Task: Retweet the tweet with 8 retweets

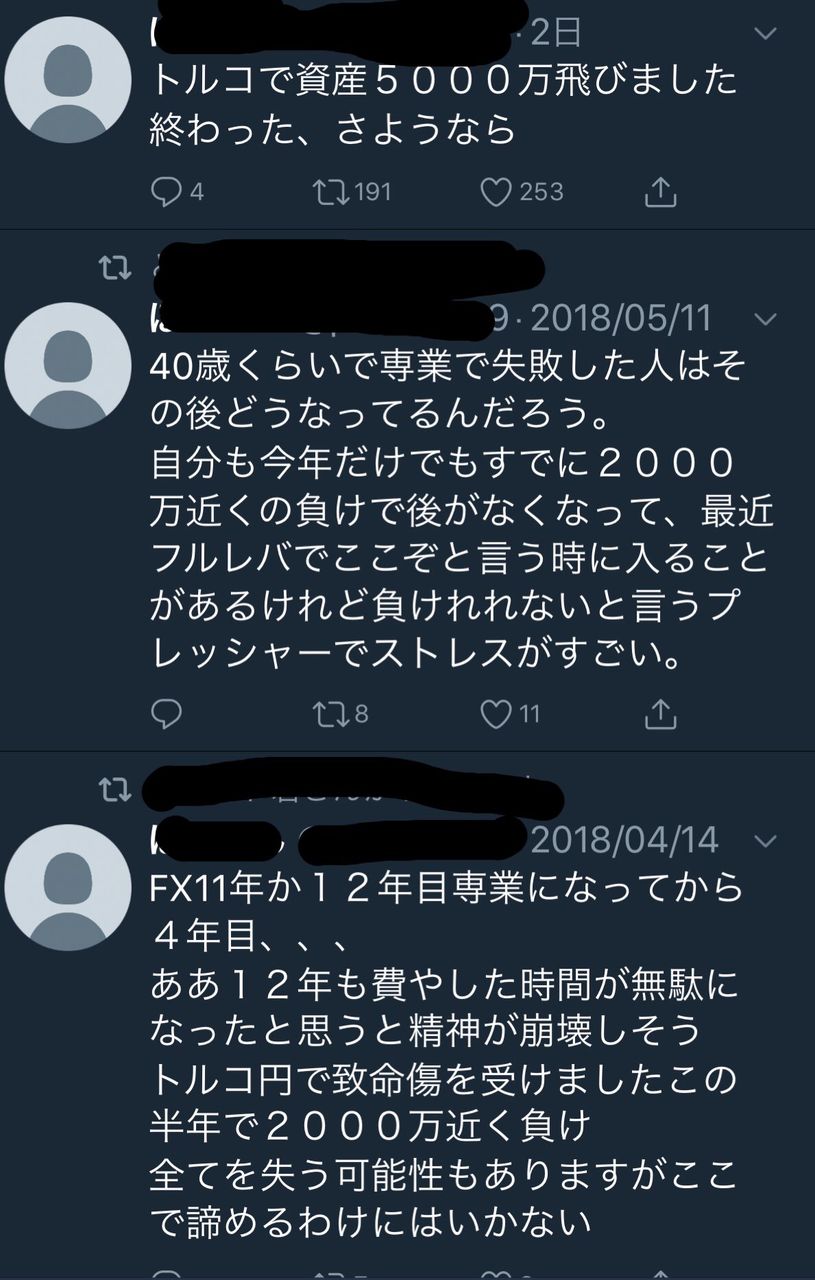Action: [327, 713]
